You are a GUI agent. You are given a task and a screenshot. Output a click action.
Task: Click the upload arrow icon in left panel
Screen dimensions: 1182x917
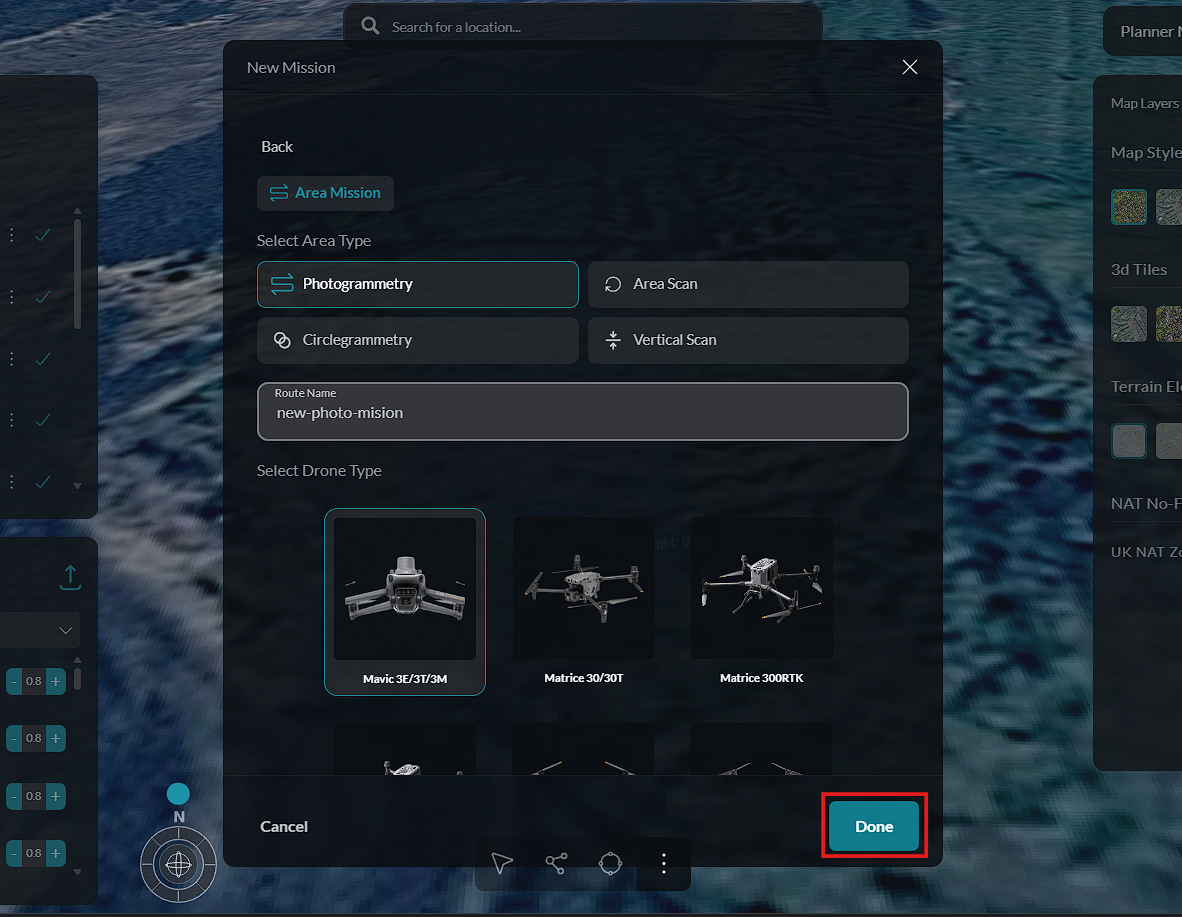pos(70,578)
